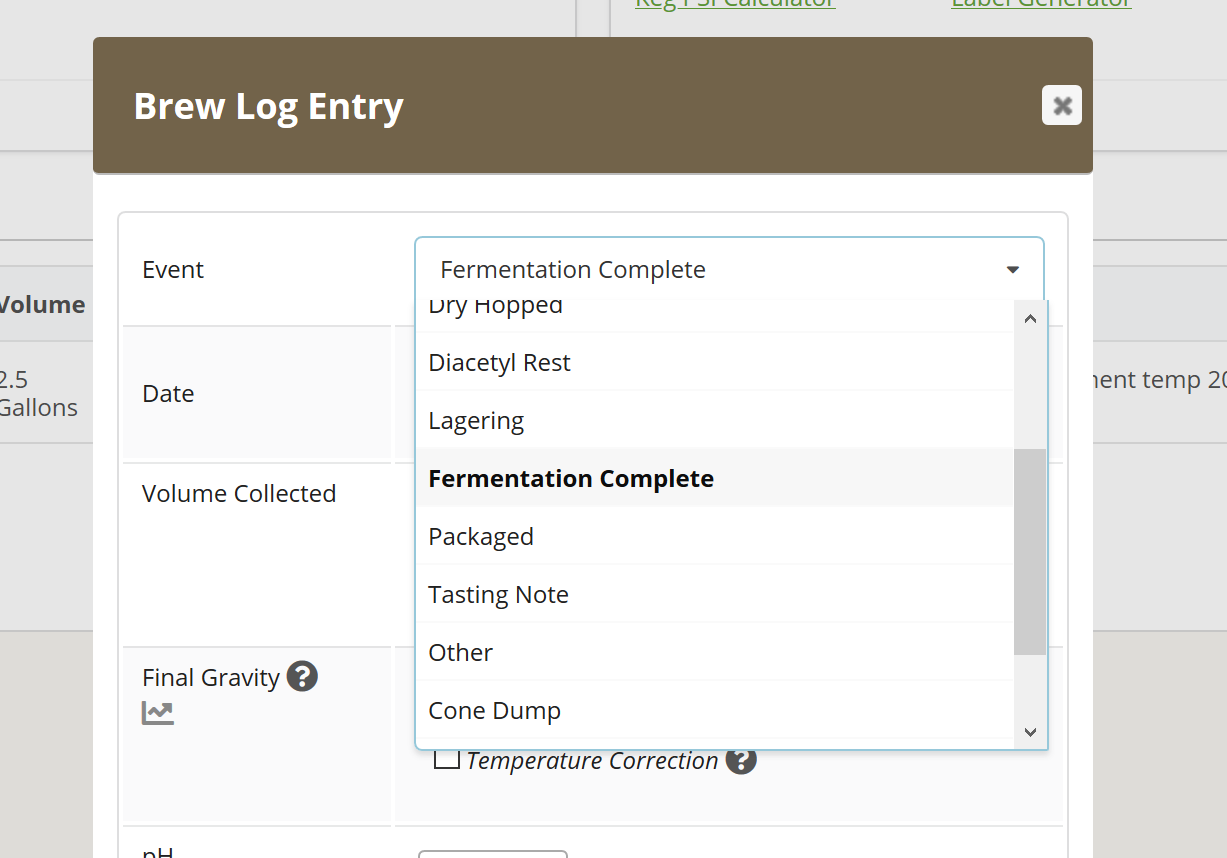Image resolution: width=1227 pixels, height=858 pixels.
Task: Choose Lagering in the event list
Action: pyautogui.click(x=476, y=420)
